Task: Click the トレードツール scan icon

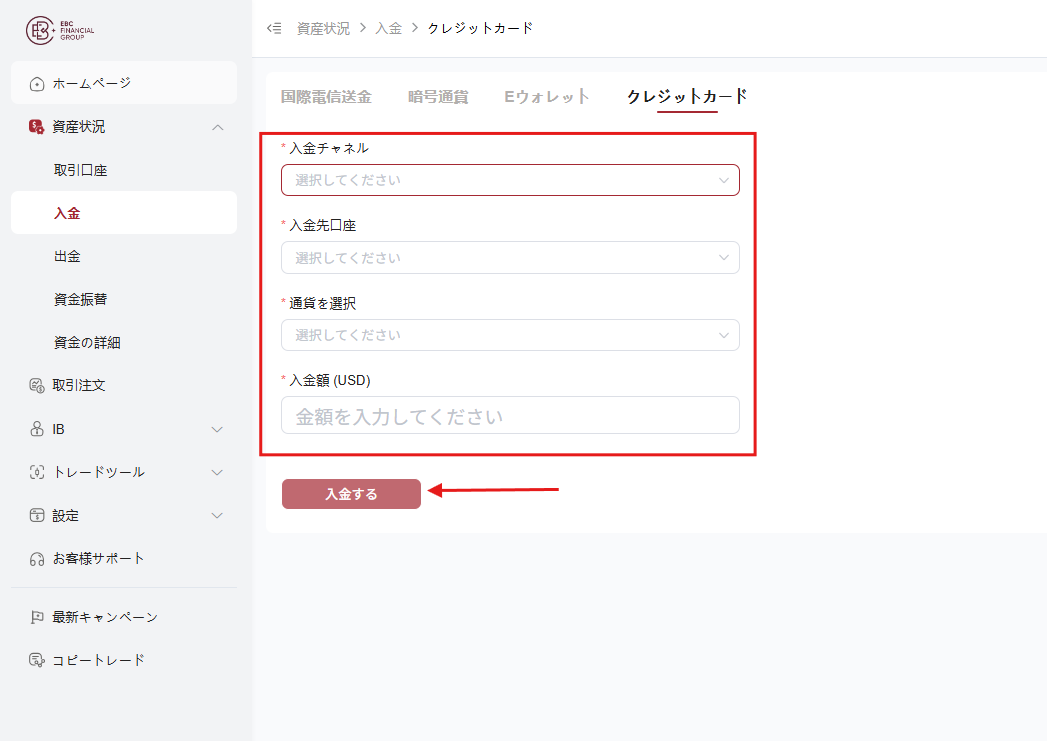Action: click(x=37, y=472)
